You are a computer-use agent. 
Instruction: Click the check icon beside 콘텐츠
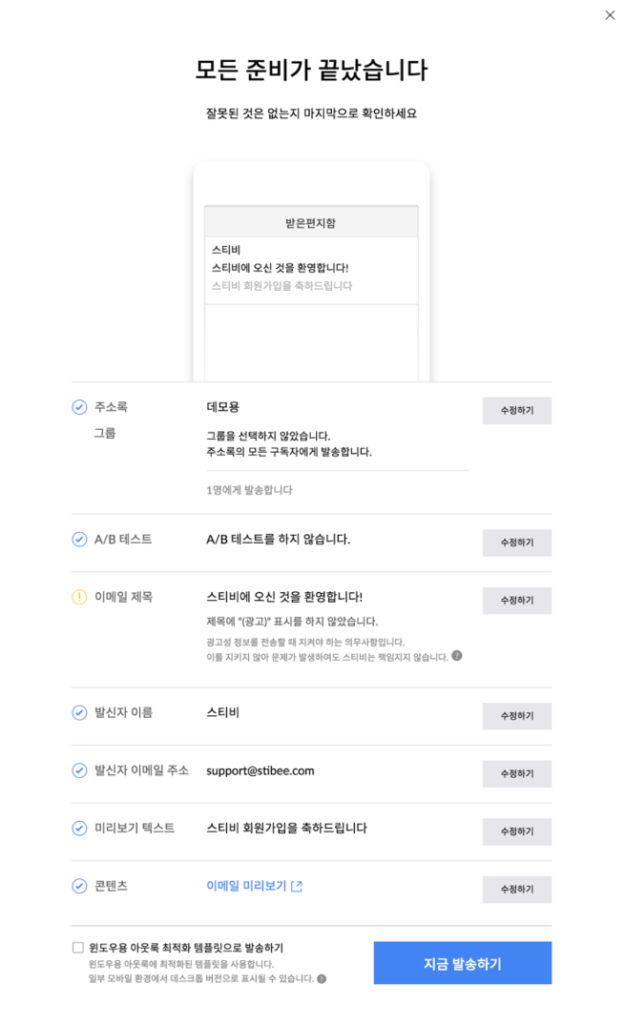pos(80,886)
